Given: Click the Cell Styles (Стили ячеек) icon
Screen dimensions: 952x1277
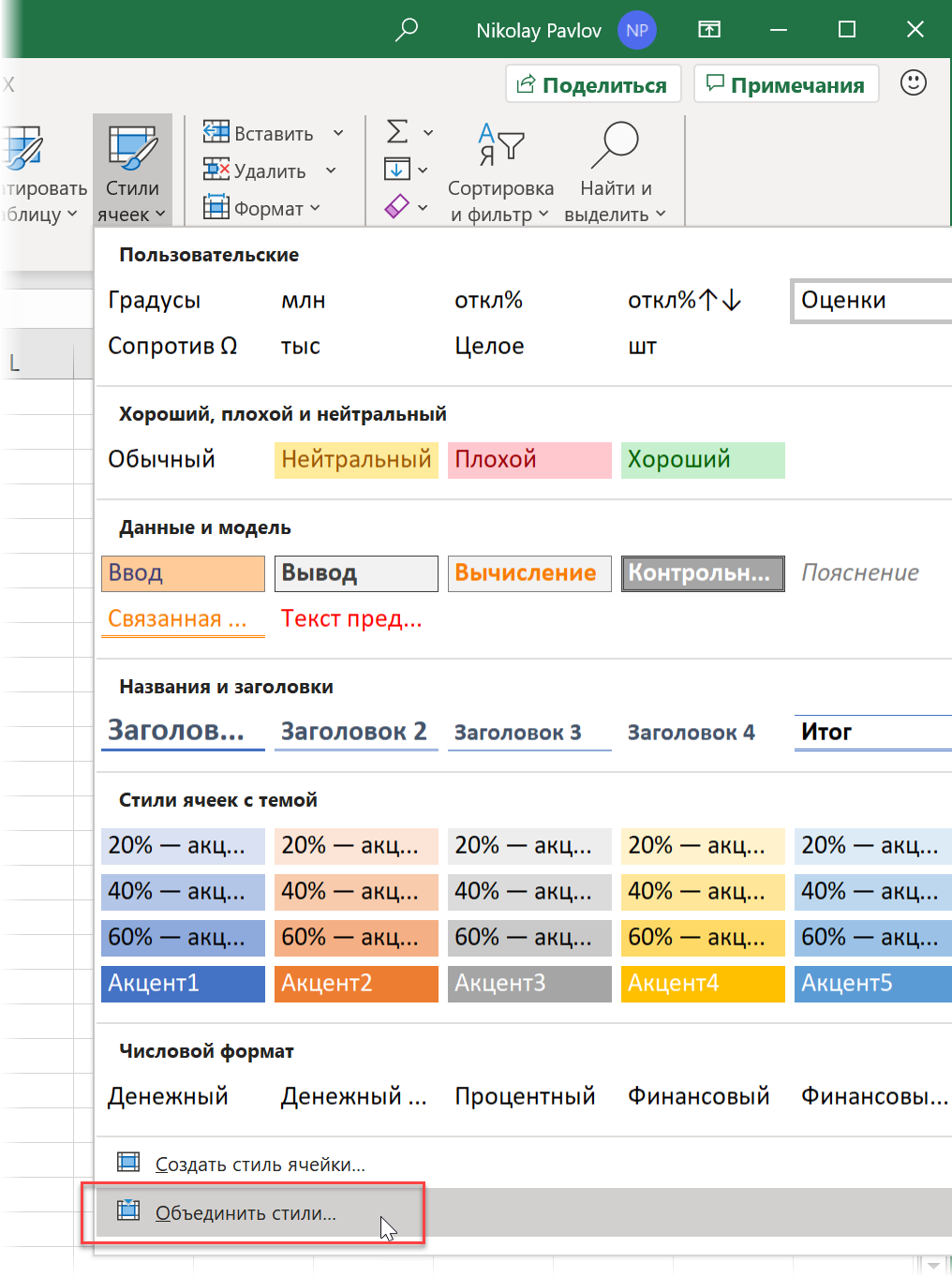Looking at the screenshot, I should point(132,147).
